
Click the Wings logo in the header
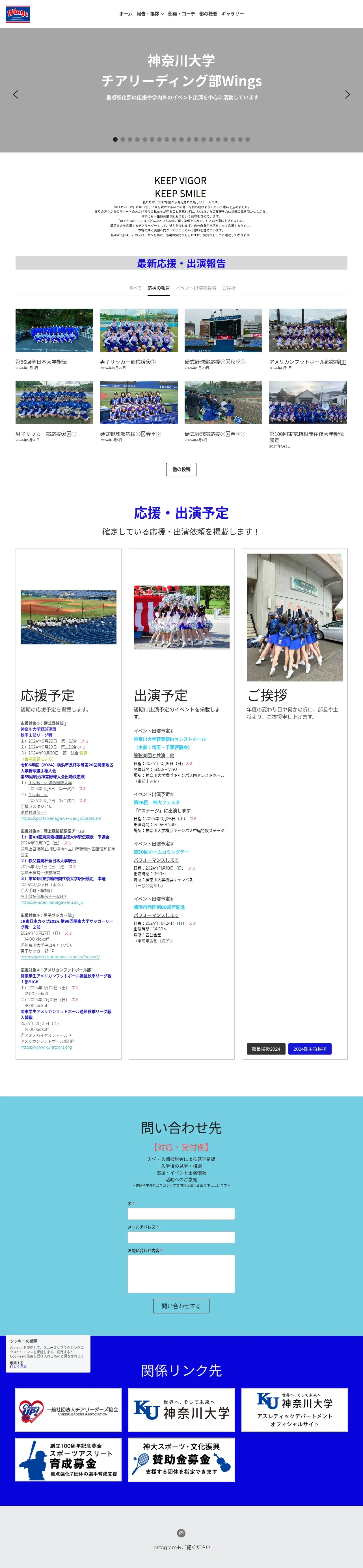[17, 13]
